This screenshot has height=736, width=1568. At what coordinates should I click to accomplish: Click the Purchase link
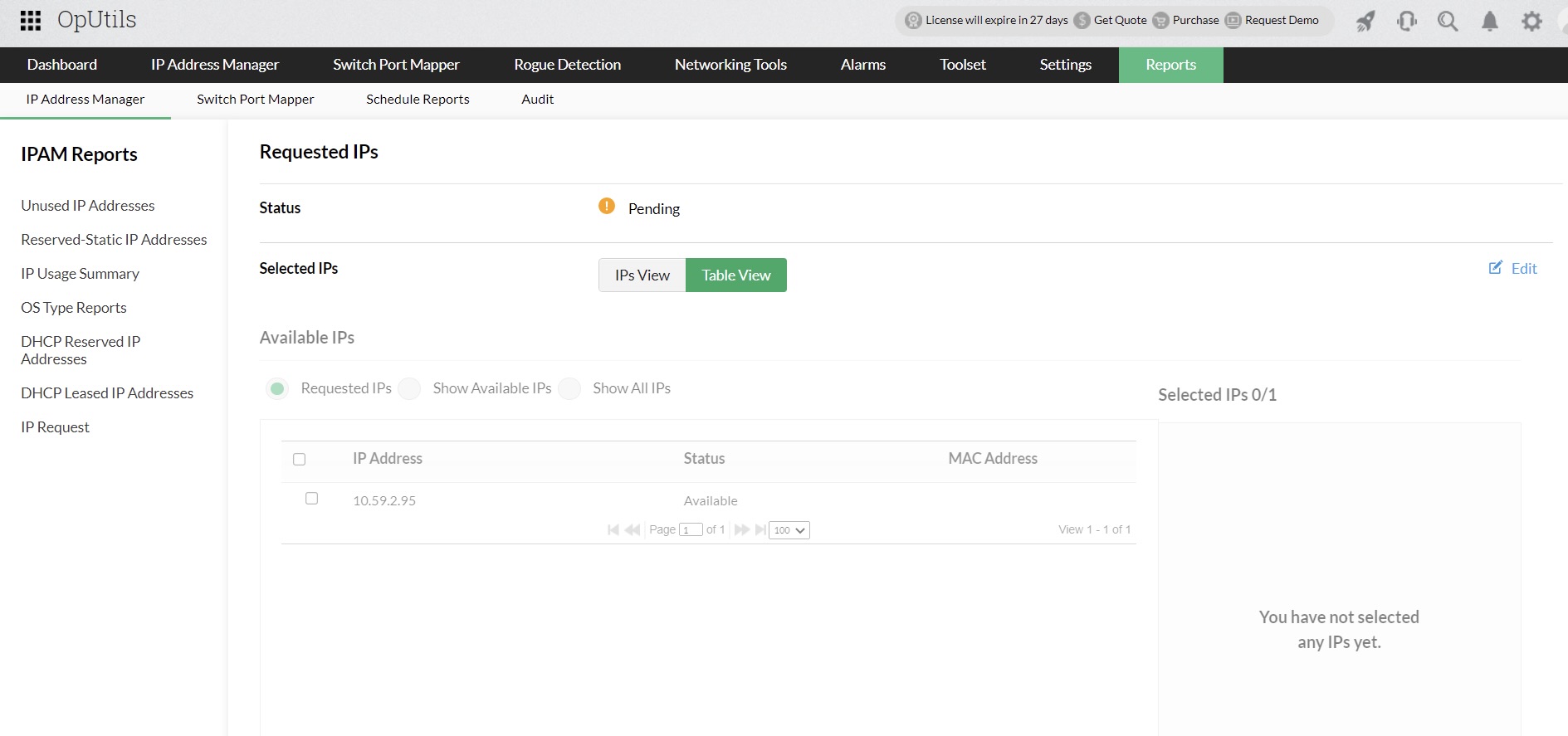click(1195, 21)
